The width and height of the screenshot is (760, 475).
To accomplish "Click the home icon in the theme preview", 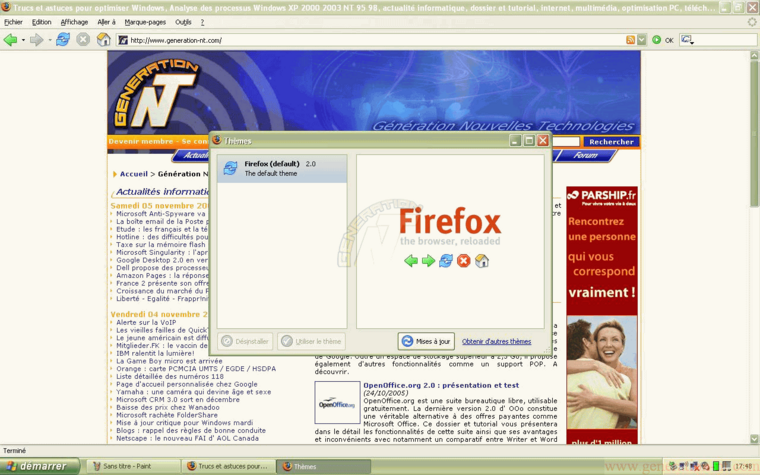I will click(x=482, y=261).
